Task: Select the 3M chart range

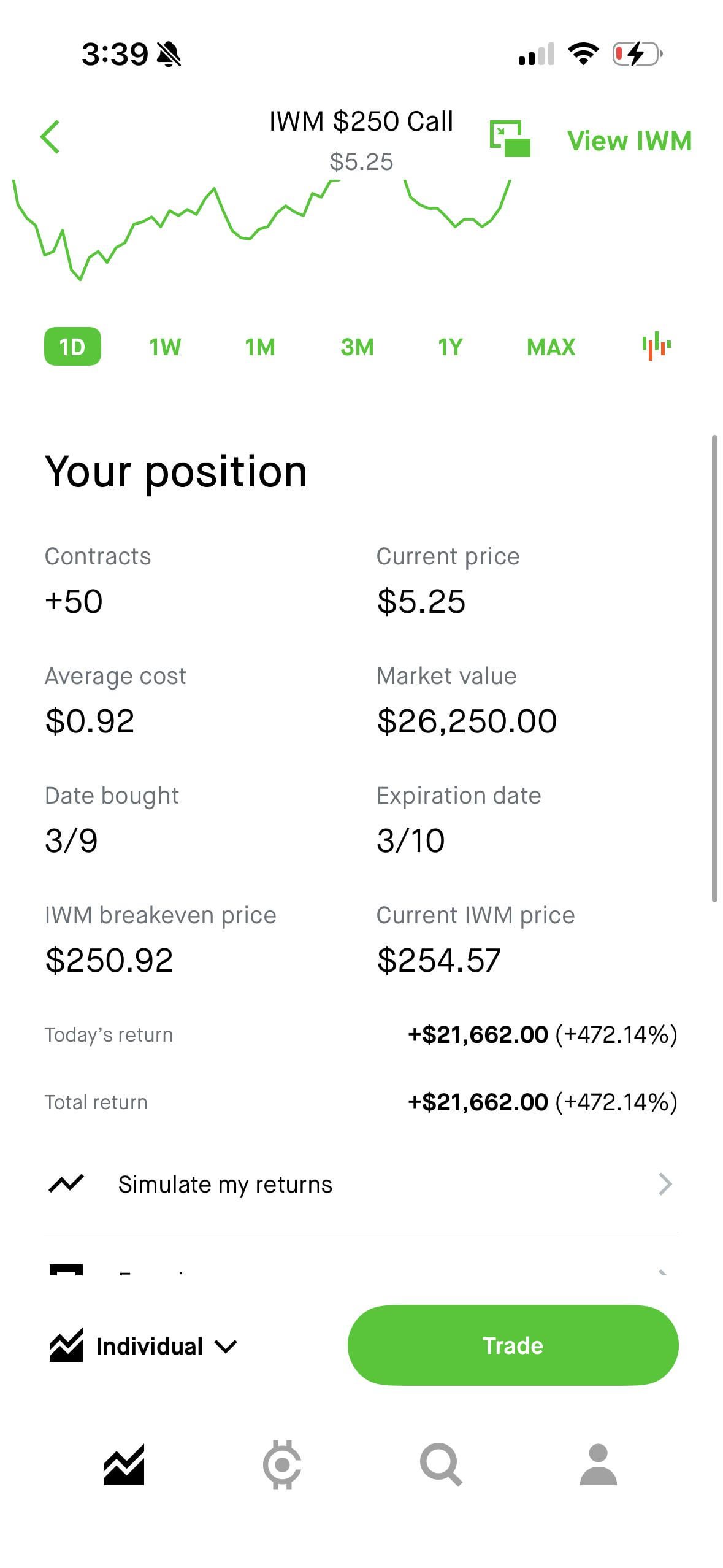Action: tap(357, 347)
